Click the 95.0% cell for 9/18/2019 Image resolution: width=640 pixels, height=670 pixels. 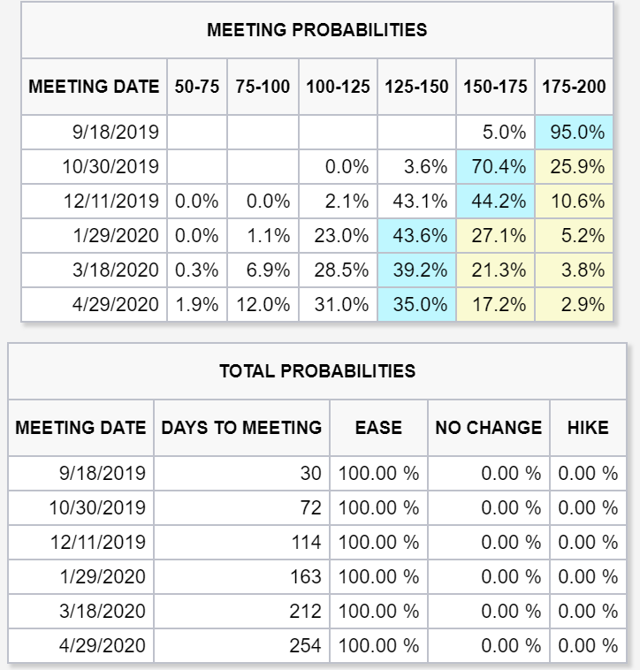pyautogui.click(x=574, y=132)
